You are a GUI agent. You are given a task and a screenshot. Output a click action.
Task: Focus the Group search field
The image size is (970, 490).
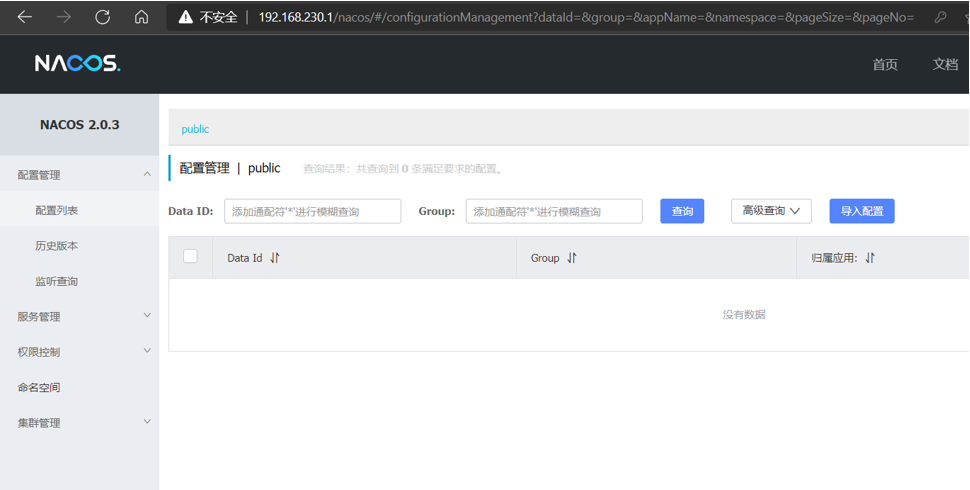[554, 211]
